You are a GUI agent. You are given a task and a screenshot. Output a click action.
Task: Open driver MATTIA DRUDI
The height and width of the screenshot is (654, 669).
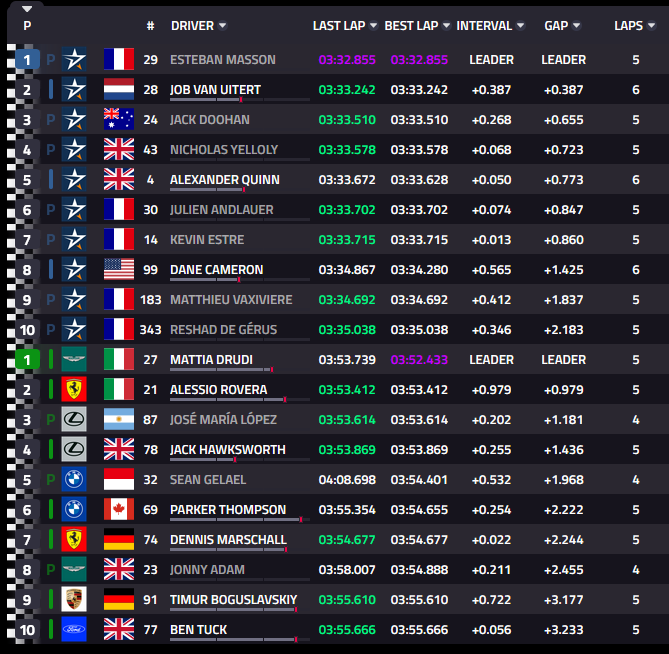[x=211, y=359]
